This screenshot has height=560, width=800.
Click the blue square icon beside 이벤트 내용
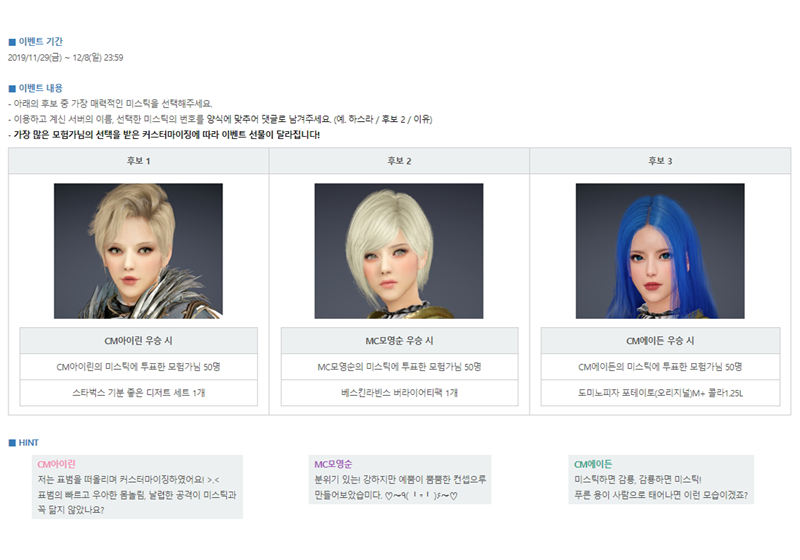pyautogui.click(x=12, y=89)
